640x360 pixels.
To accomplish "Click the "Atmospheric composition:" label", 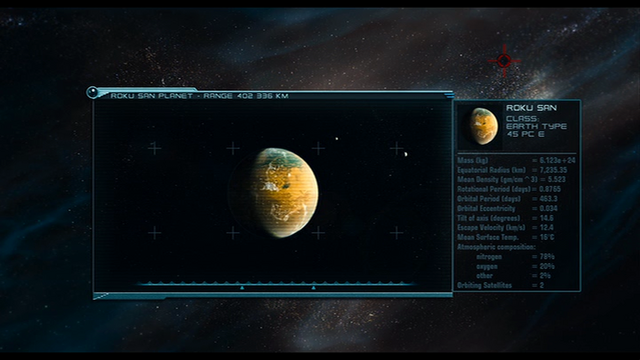I will pyautogui.click(x=496, y=247).
